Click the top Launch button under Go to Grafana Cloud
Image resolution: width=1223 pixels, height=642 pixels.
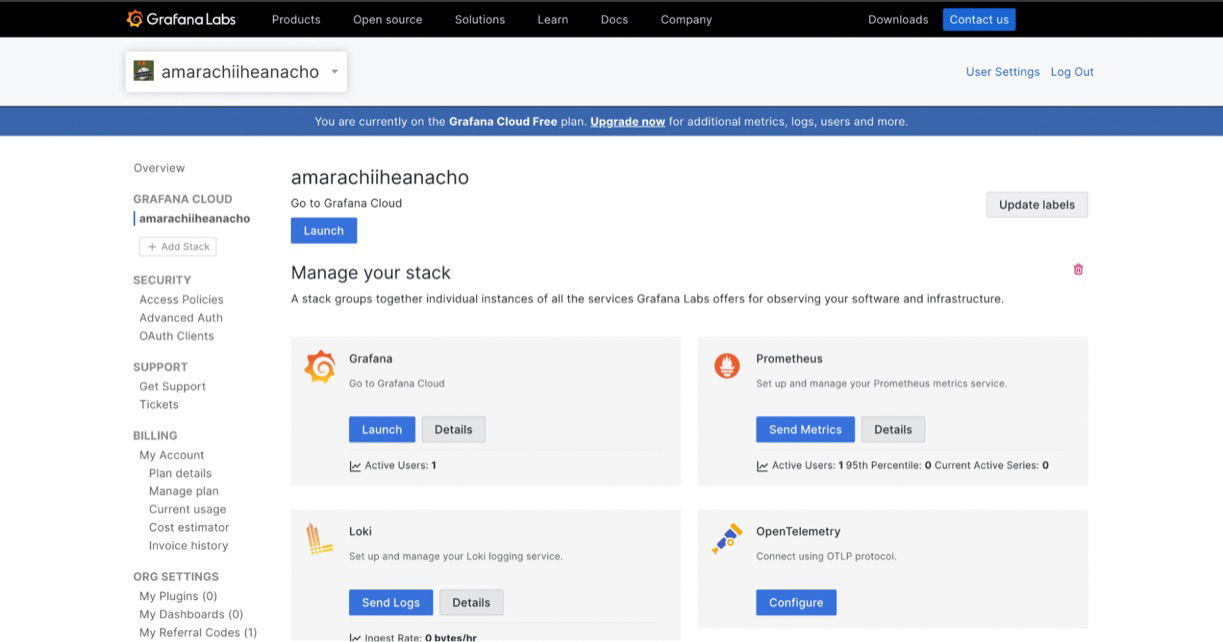click(x=323, y=230)
